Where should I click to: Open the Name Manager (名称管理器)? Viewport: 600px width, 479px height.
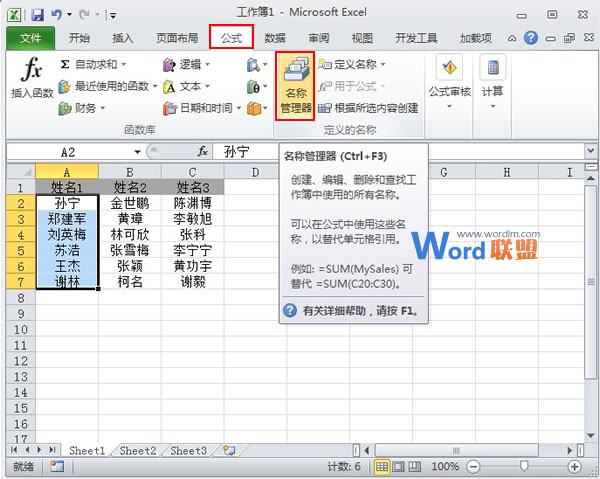click(x=295, y=85)
